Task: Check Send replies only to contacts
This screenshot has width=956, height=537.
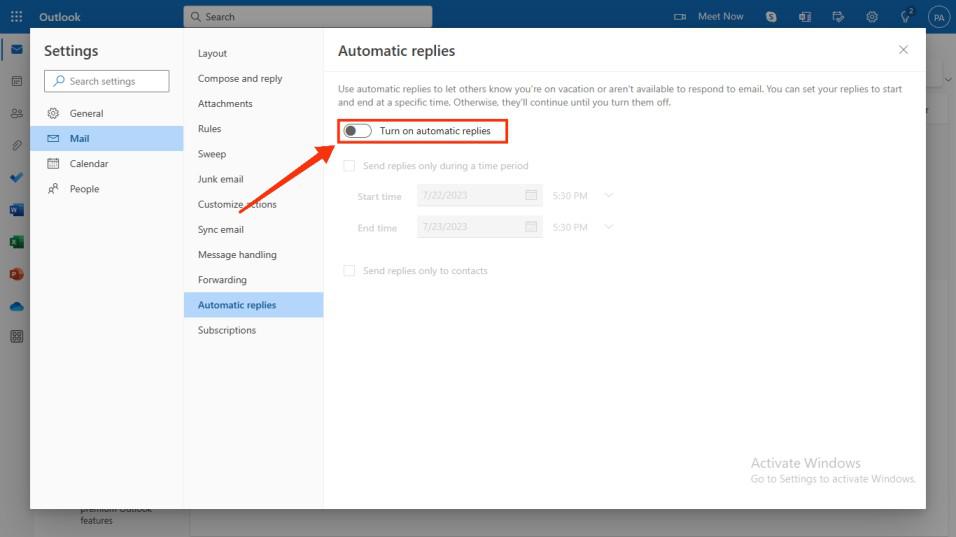Action: click(349, 271)
